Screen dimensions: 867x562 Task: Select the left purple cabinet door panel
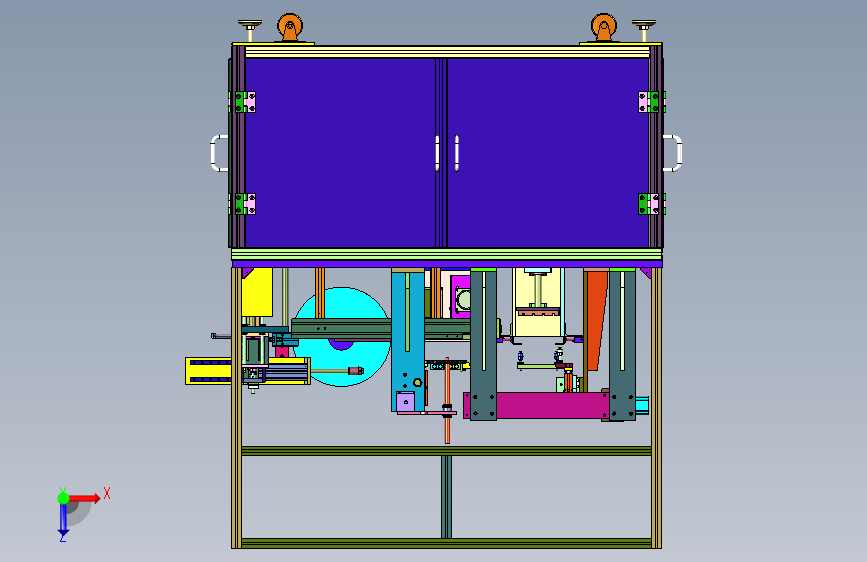[340, 153]
